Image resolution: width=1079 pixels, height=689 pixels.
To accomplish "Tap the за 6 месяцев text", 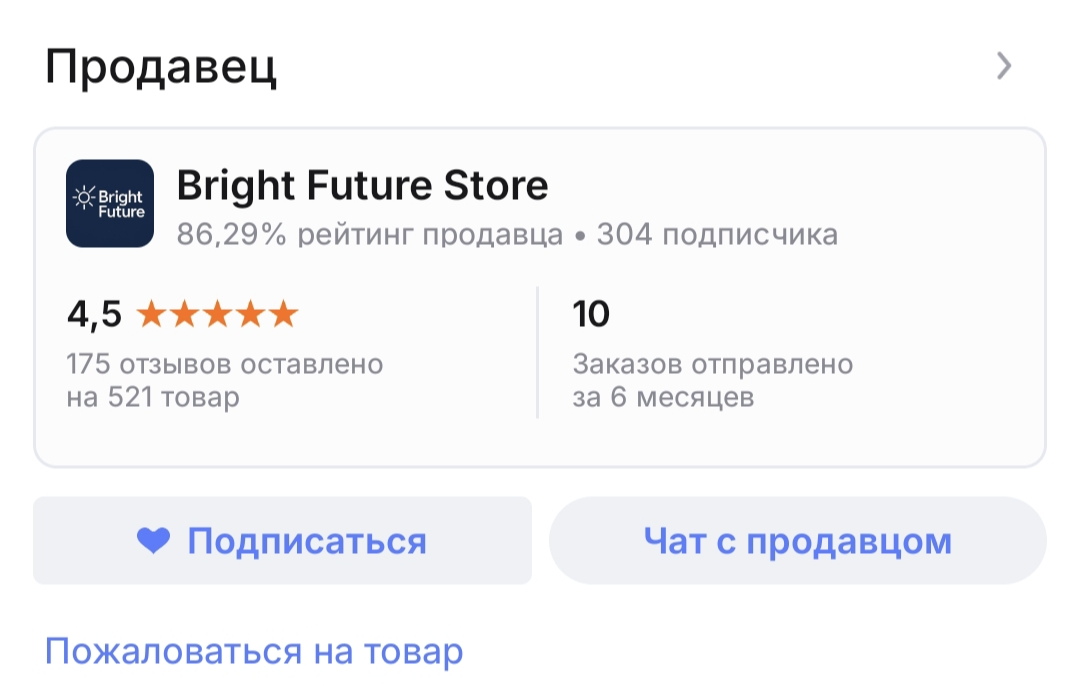I will coord(663,398).
